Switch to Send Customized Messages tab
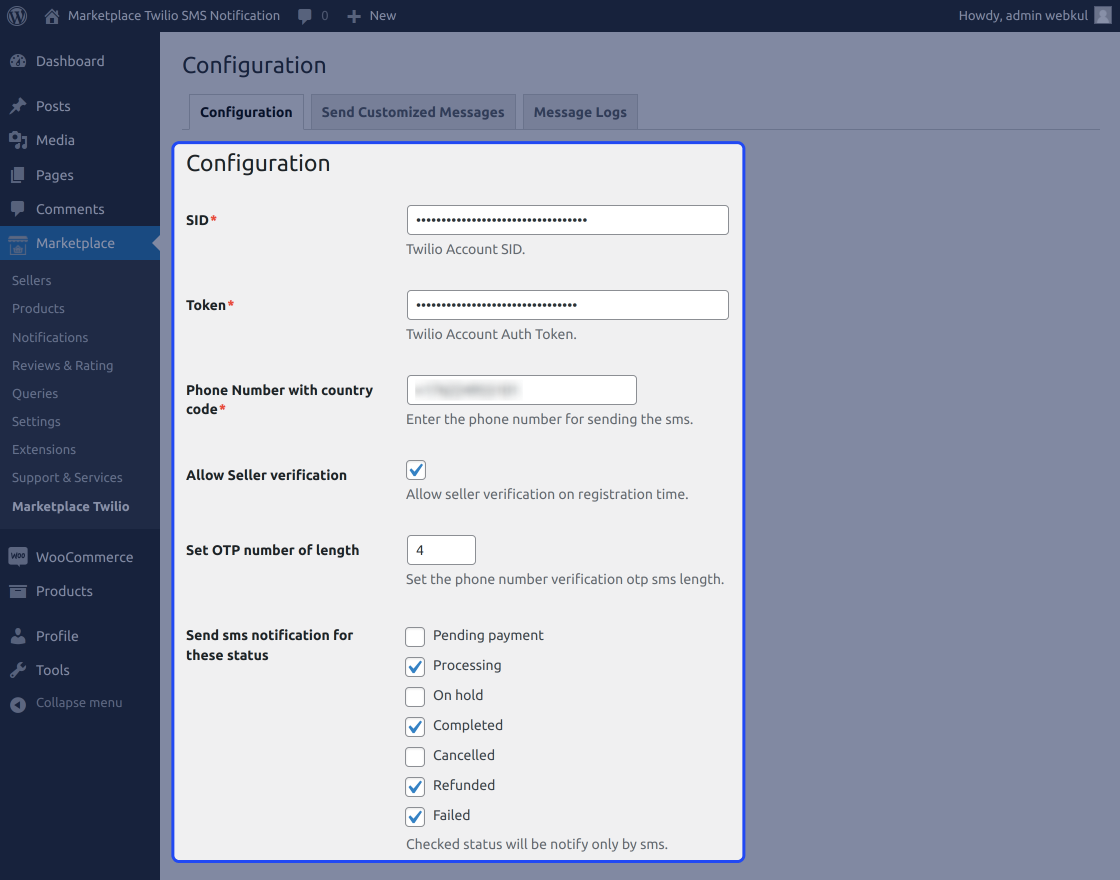The height and width of the screenshot is (880, 1120). [x=413, y=112]
